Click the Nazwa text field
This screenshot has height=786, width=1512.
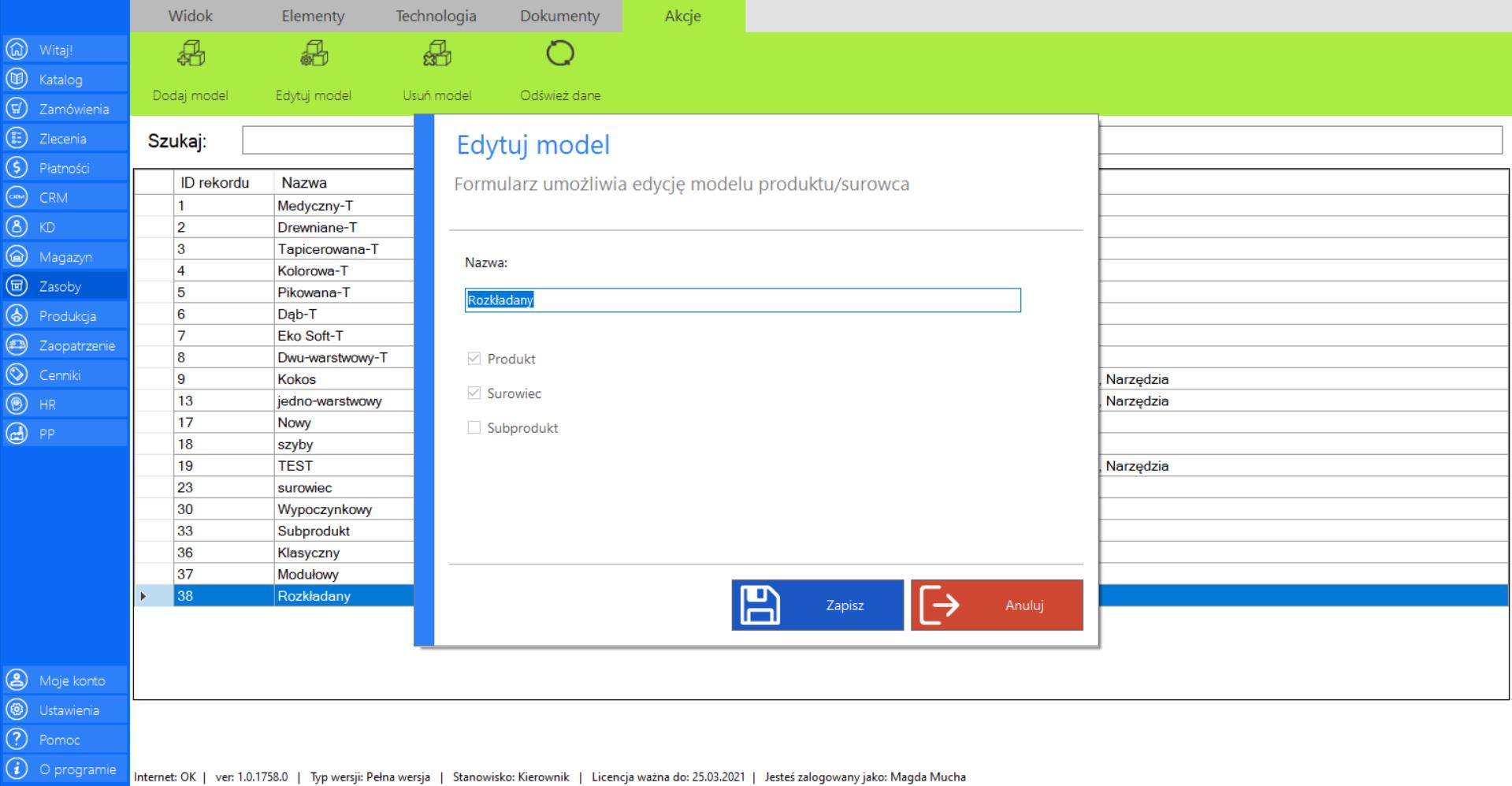(742, 300)
